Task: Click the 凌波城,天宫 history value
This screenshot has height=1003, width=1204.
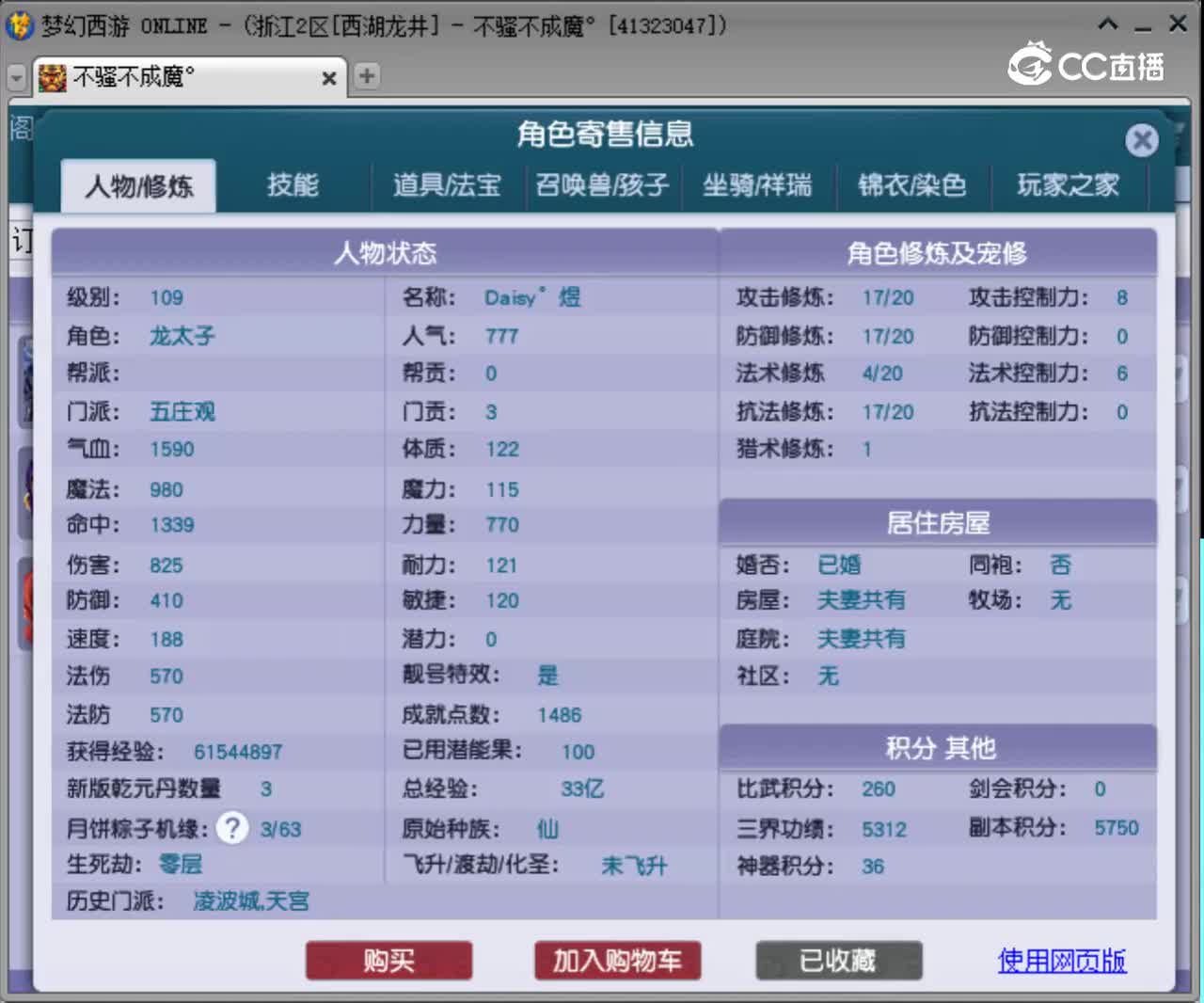Action: click(251, 901)
